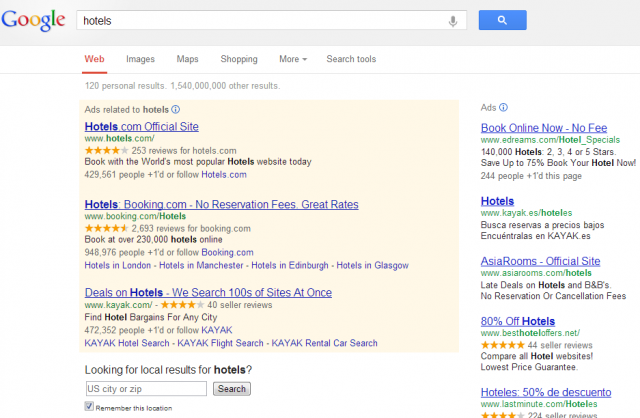Follow the KAYAK +1 link
The width and height of the screenshot is (640, 418).
(217, 330)
